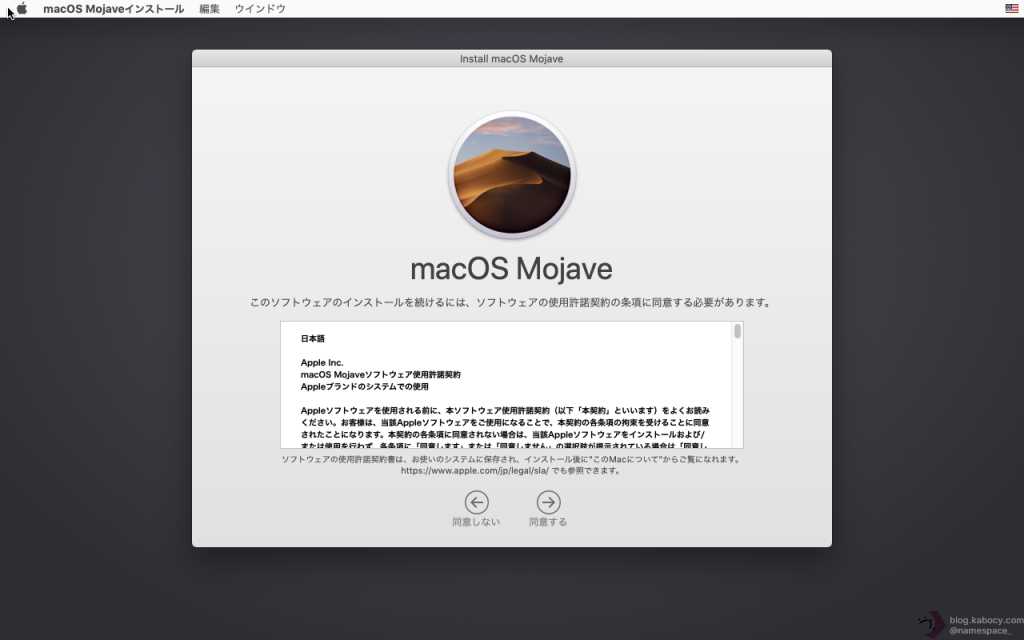Click the left arrow disagree icon
This screenshot has width=1024, height=640.
click(477, 502)
